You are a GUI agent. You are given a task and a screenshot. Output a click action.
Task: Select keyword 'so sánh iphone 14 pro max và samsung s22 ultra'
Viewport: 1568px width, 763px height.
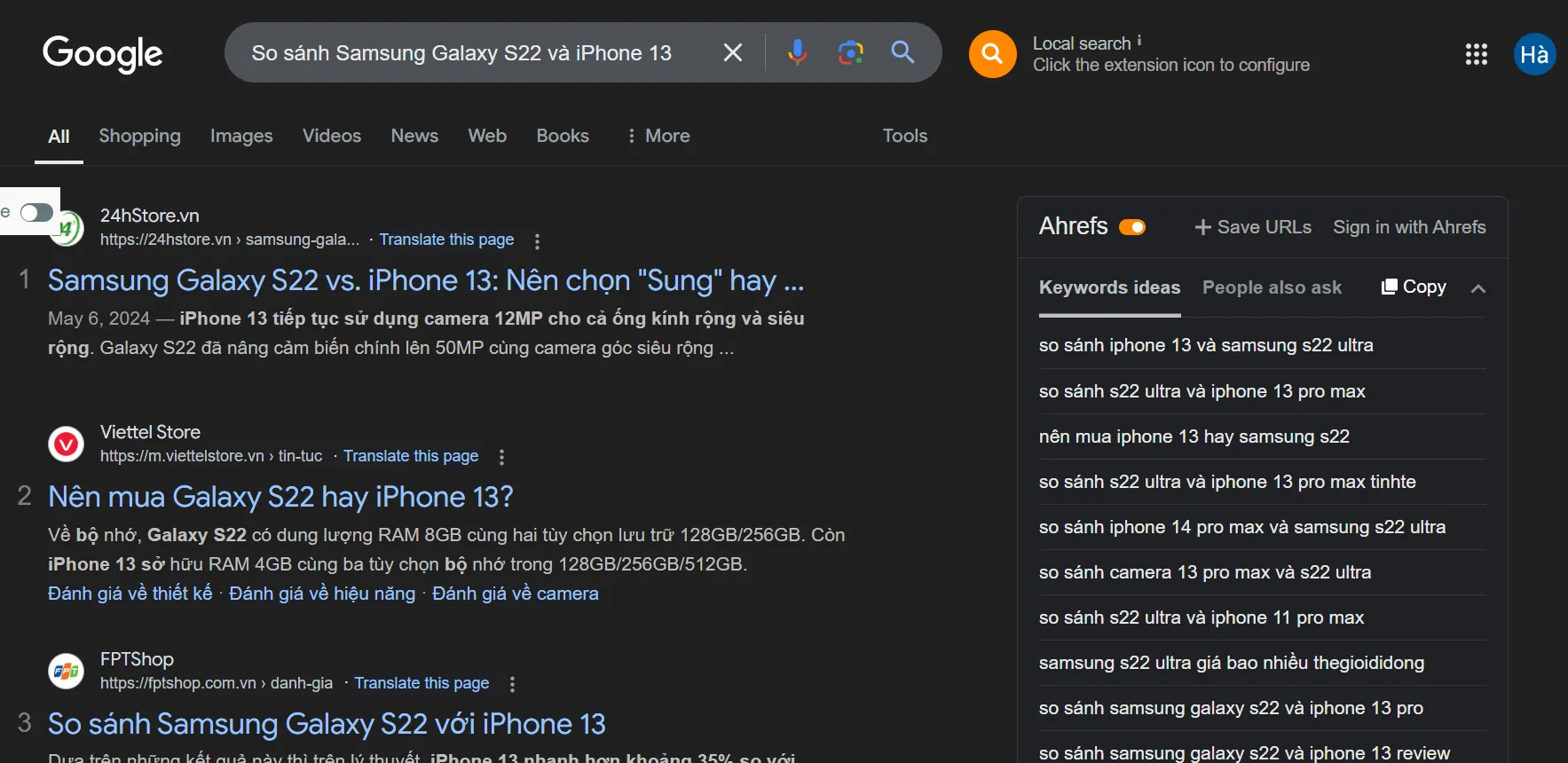pos(1242,527)
